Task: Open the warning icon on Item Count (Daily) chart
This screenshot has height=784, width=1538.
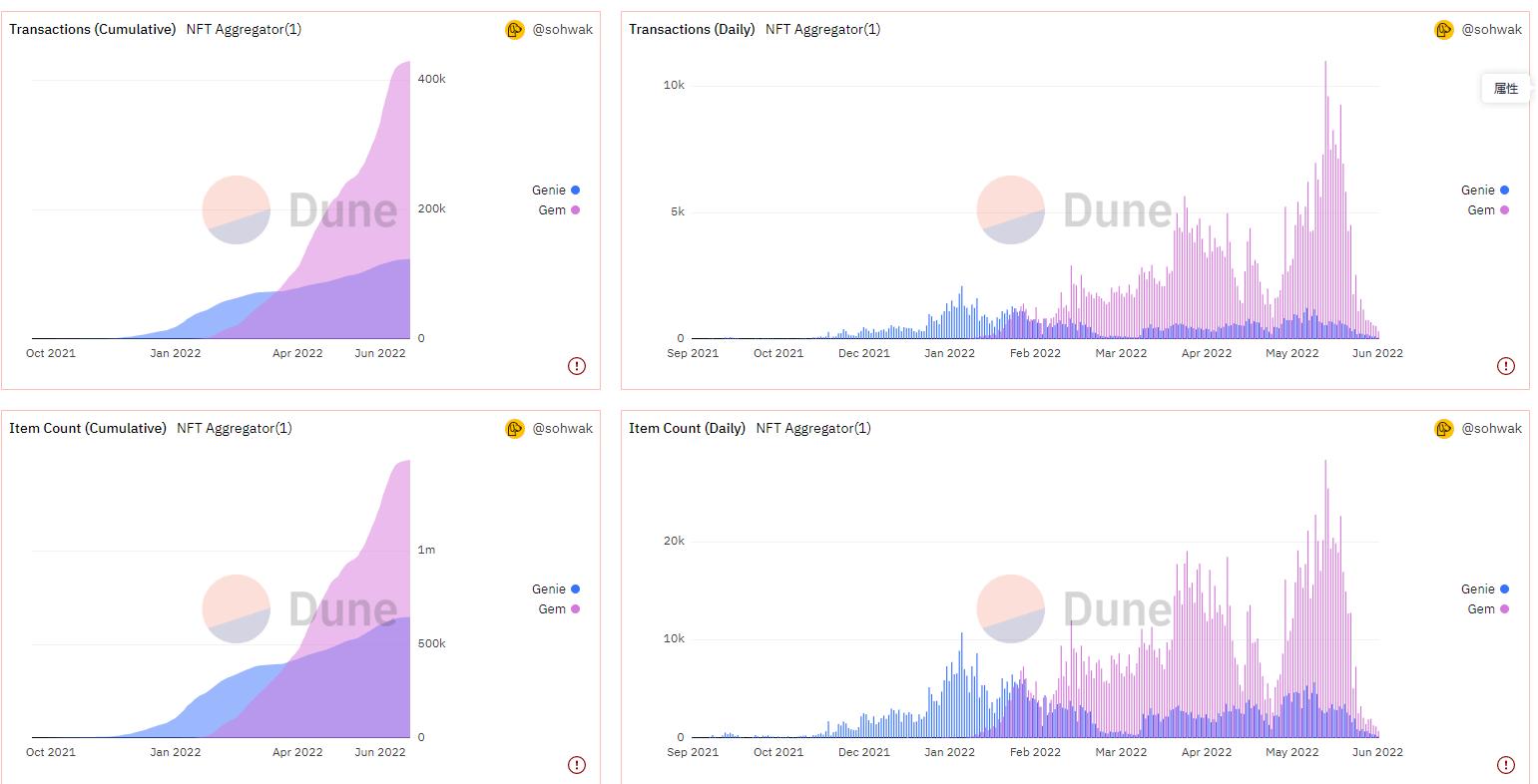Action: [x=1506, y=765]
